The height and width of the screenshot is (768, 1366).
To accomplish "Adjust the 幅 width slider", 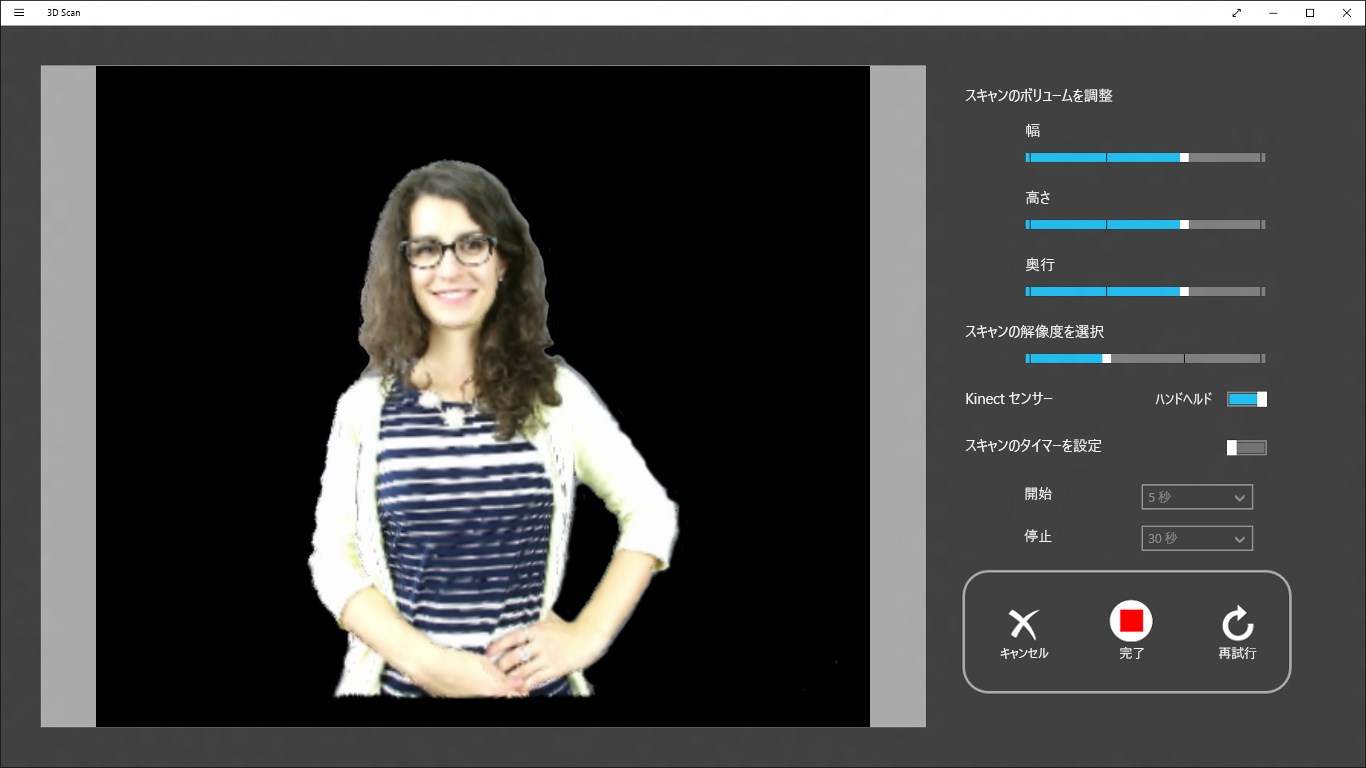I will click(1183, 157).
